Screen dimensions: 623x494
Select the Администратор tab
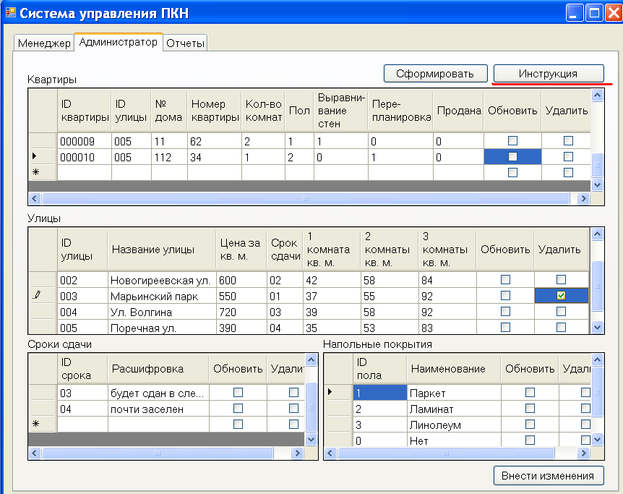tap(119, 43)
